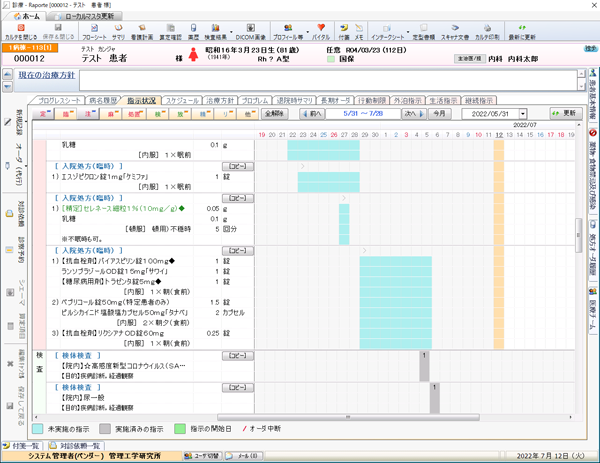The width and height of the screenshot is (600, 463).
Task: Click the red female patient icon
Action: pos(193,54)
